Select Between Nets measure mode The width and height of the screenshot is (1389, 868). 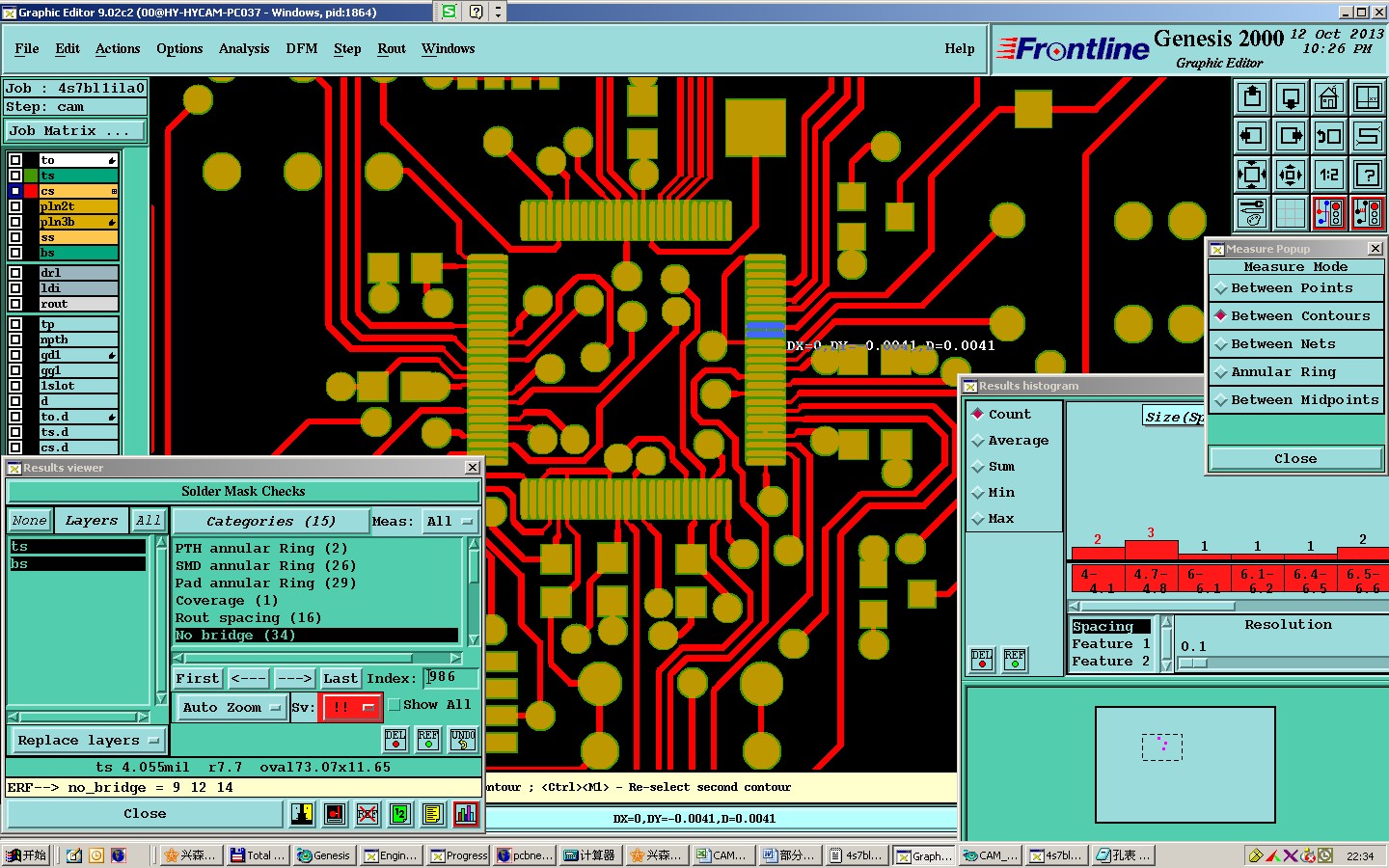[x=1295, y=344]
